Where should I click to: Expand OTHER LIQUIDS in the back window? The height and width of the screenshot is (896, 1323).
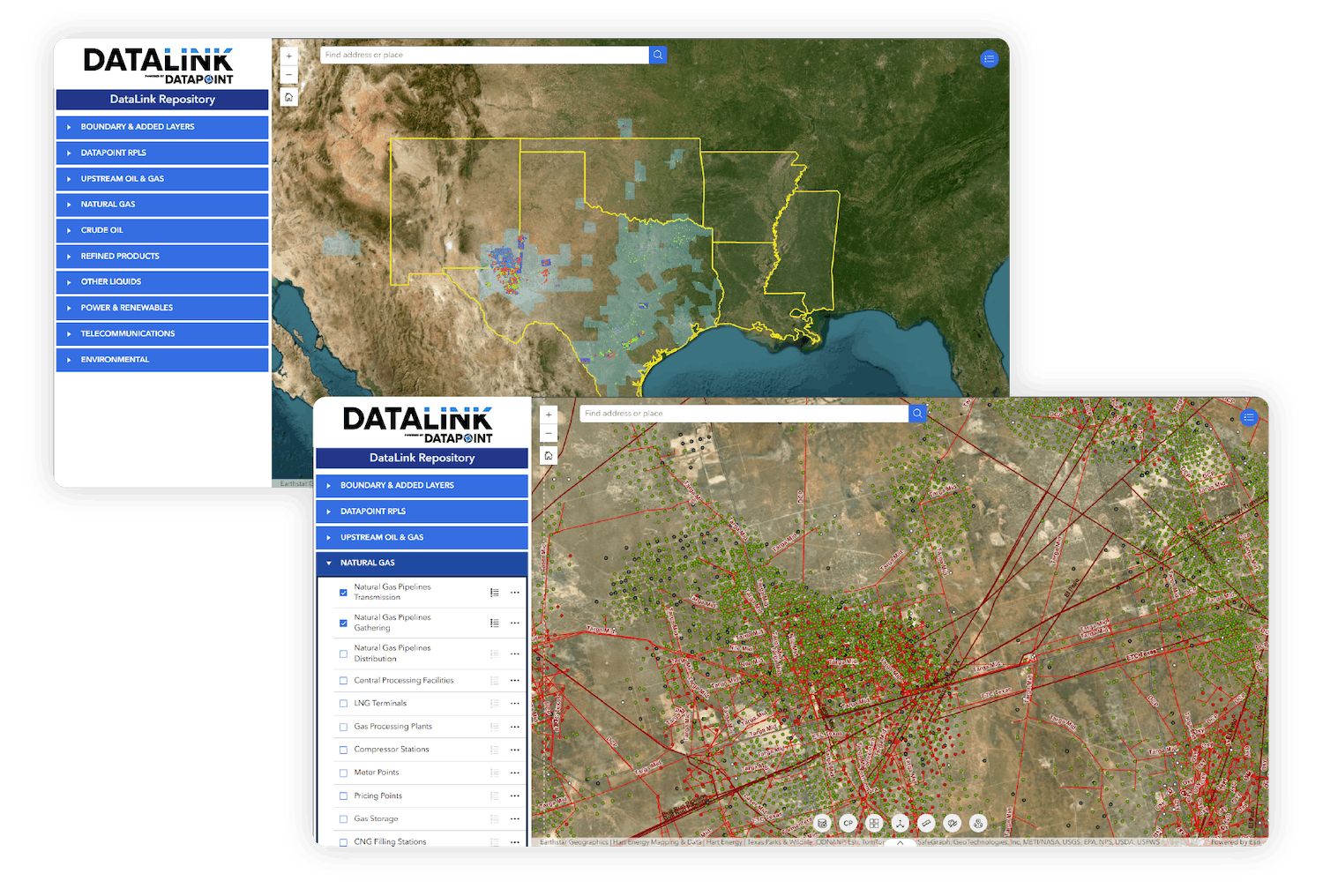[x=162, y=282]
